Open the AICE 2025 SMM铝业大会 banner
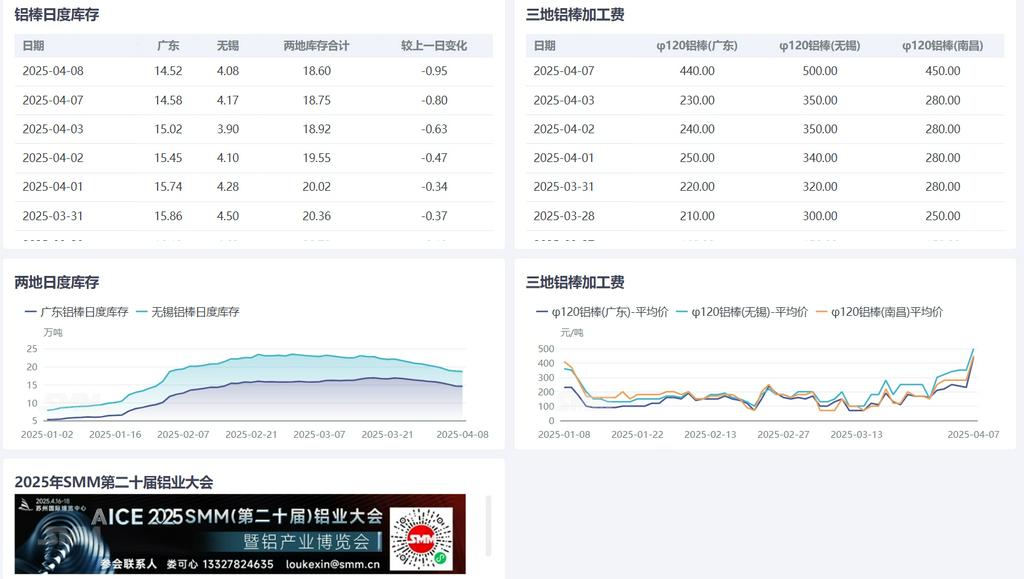This screenshot has width=1024, height=579. (240, 534)
